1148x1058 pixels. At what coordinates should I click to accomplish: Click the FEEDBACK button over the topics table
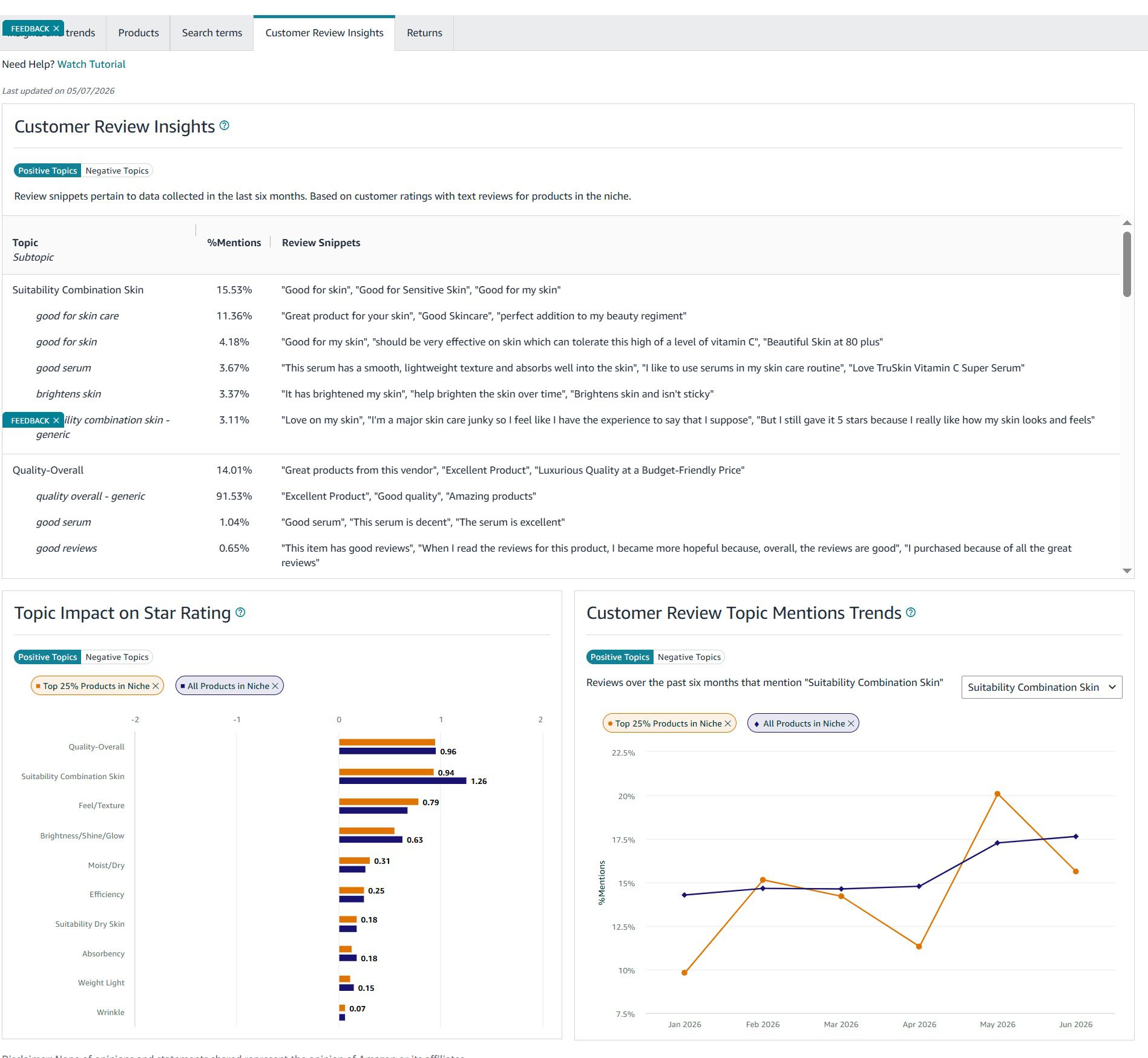click(30, 420)
